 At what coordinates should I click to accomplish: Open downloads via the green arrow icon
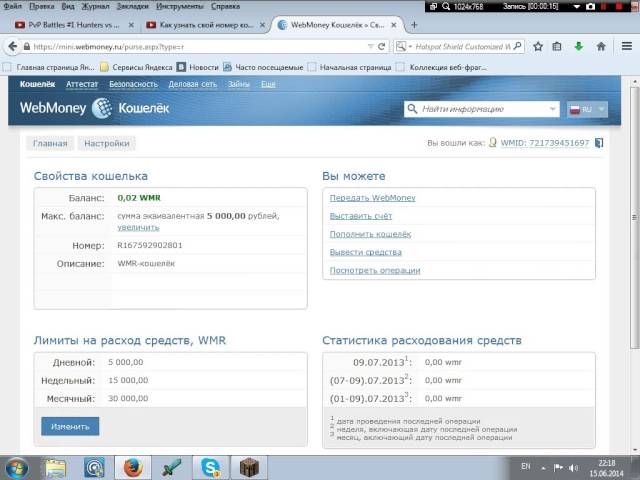tap(578, 47)
